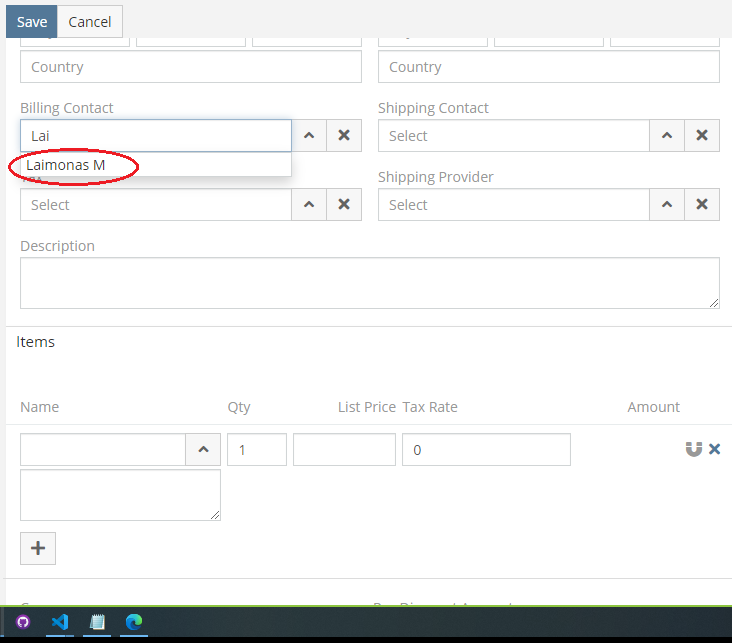The width and height of the screenshot is (732, 643).
Task: Open Visual Studio Code from the taskbar
Action: [59, 621]
